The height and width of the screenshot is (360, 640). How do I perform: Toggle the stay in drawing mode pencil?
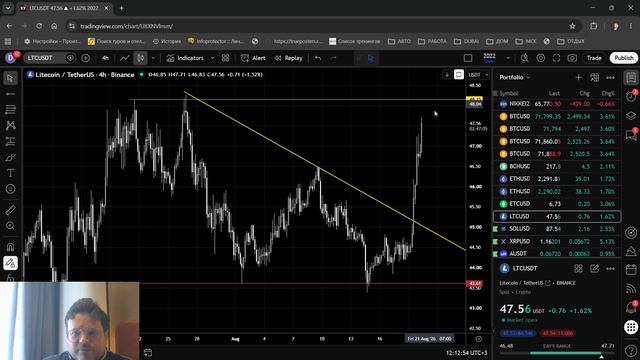point(10,263)
